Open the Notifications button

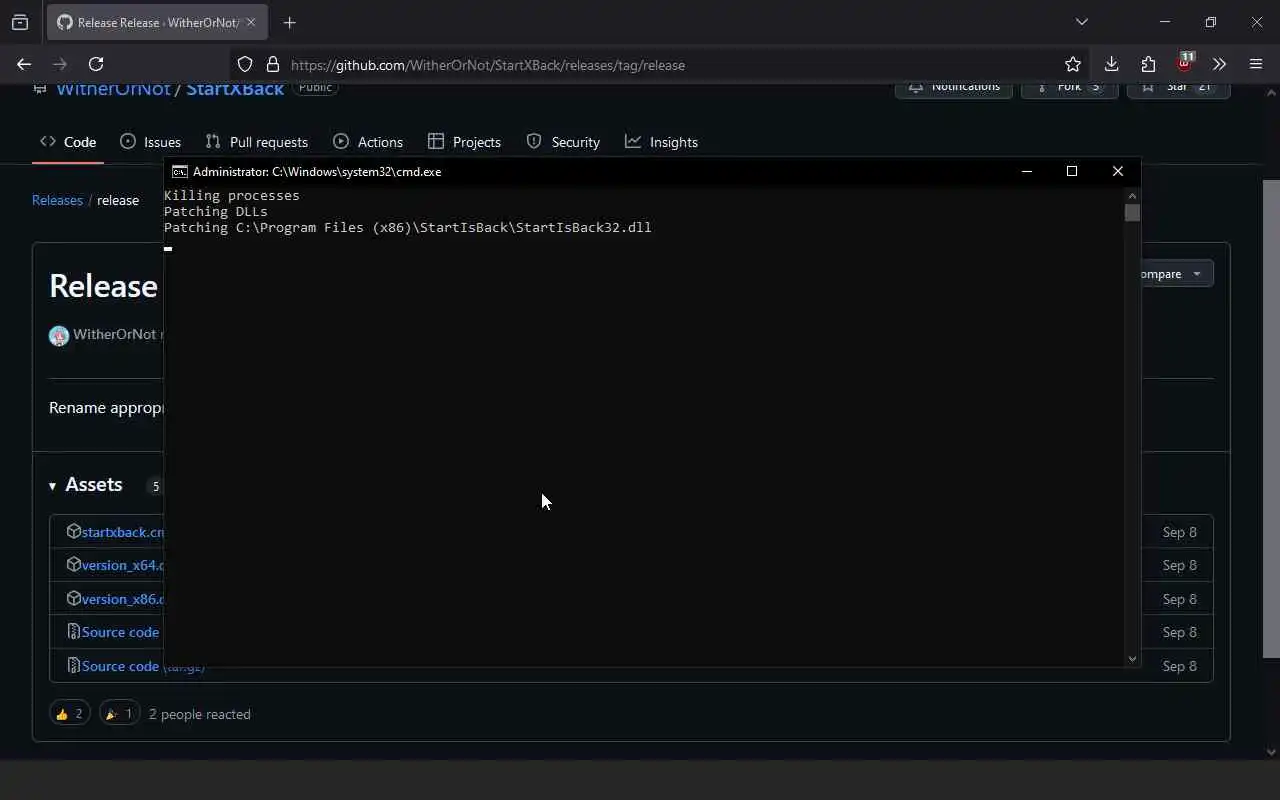coord(953,88)
